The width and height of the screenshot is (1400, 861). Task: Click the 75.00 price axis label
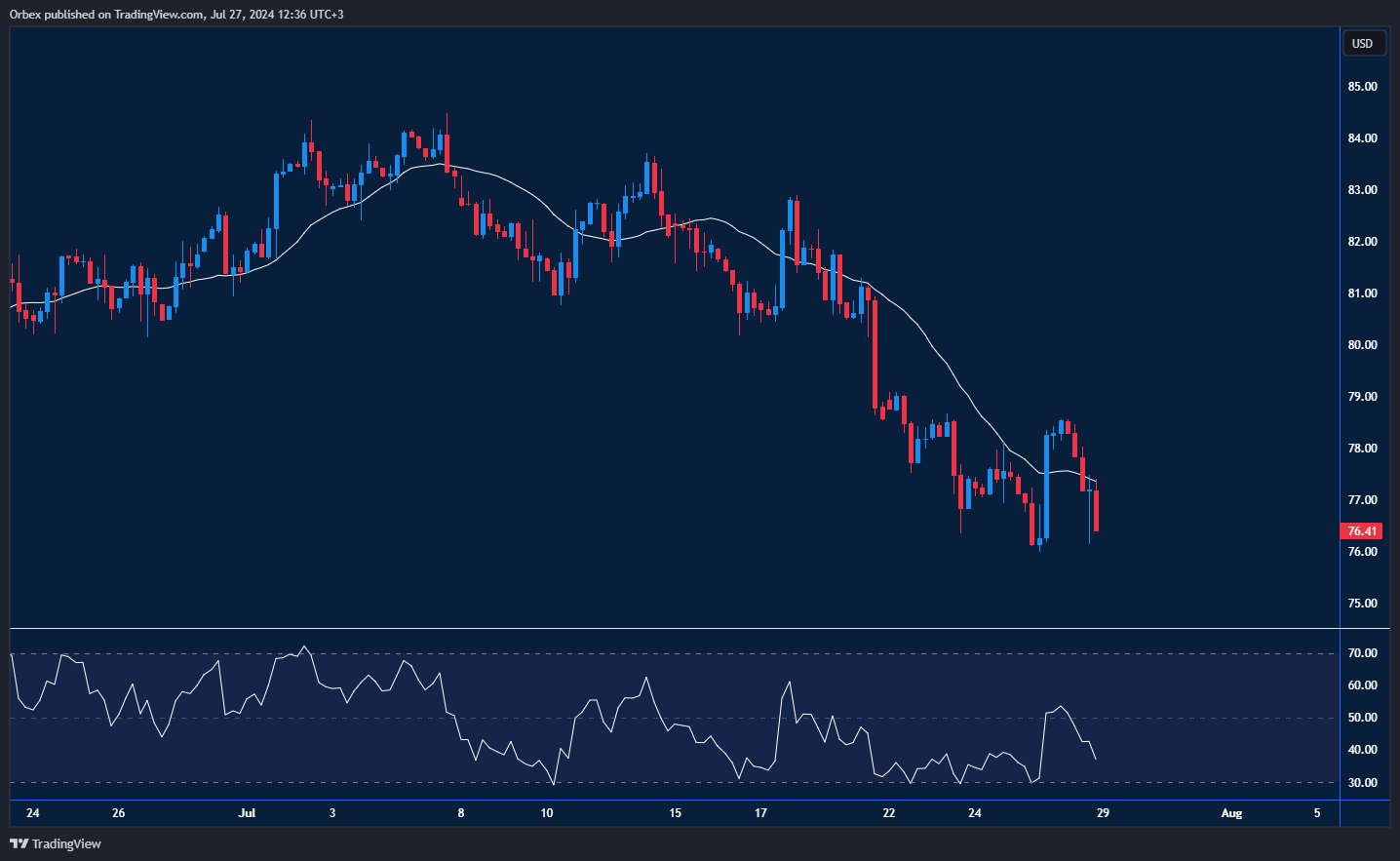pos(1362,604)
